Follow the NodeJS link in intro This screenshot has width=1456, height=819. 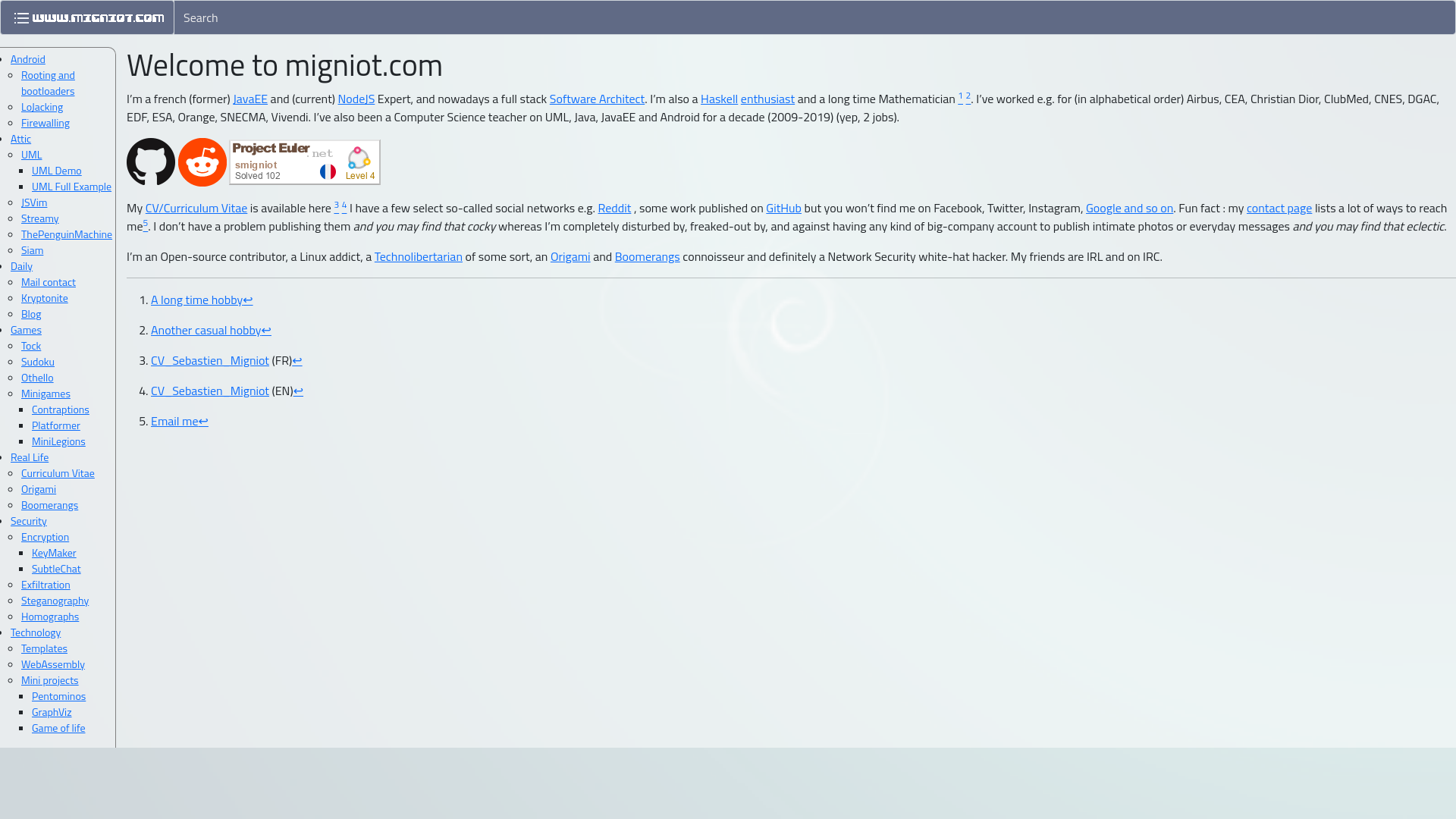tap(356, 99)
